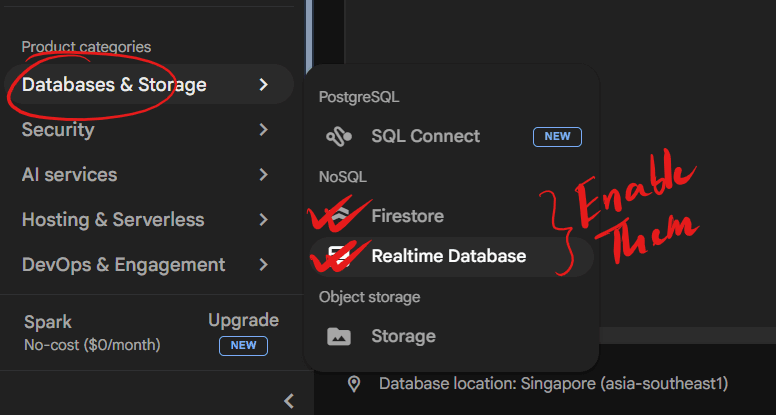Collapse the sidebar with the left chevron

point(290,400)
